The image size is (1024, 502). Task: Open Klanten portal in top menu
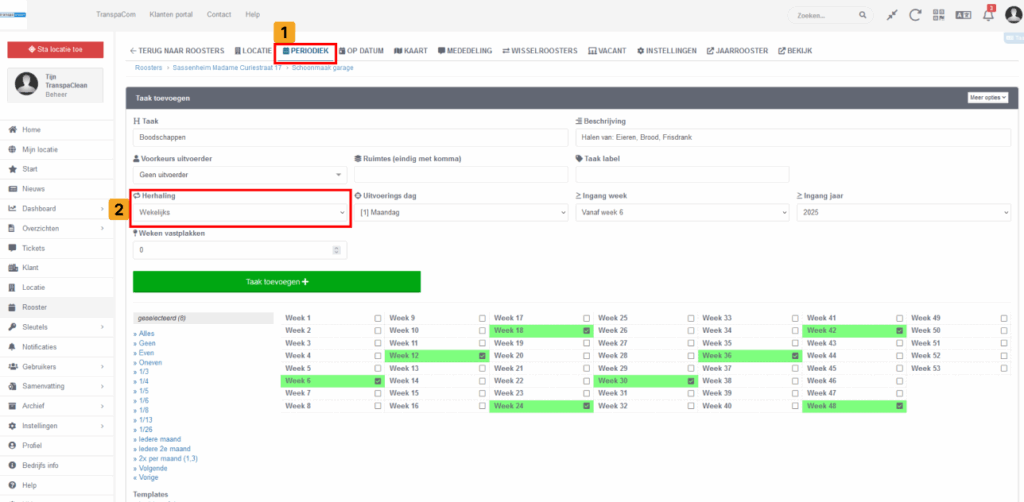coord(171,14)
